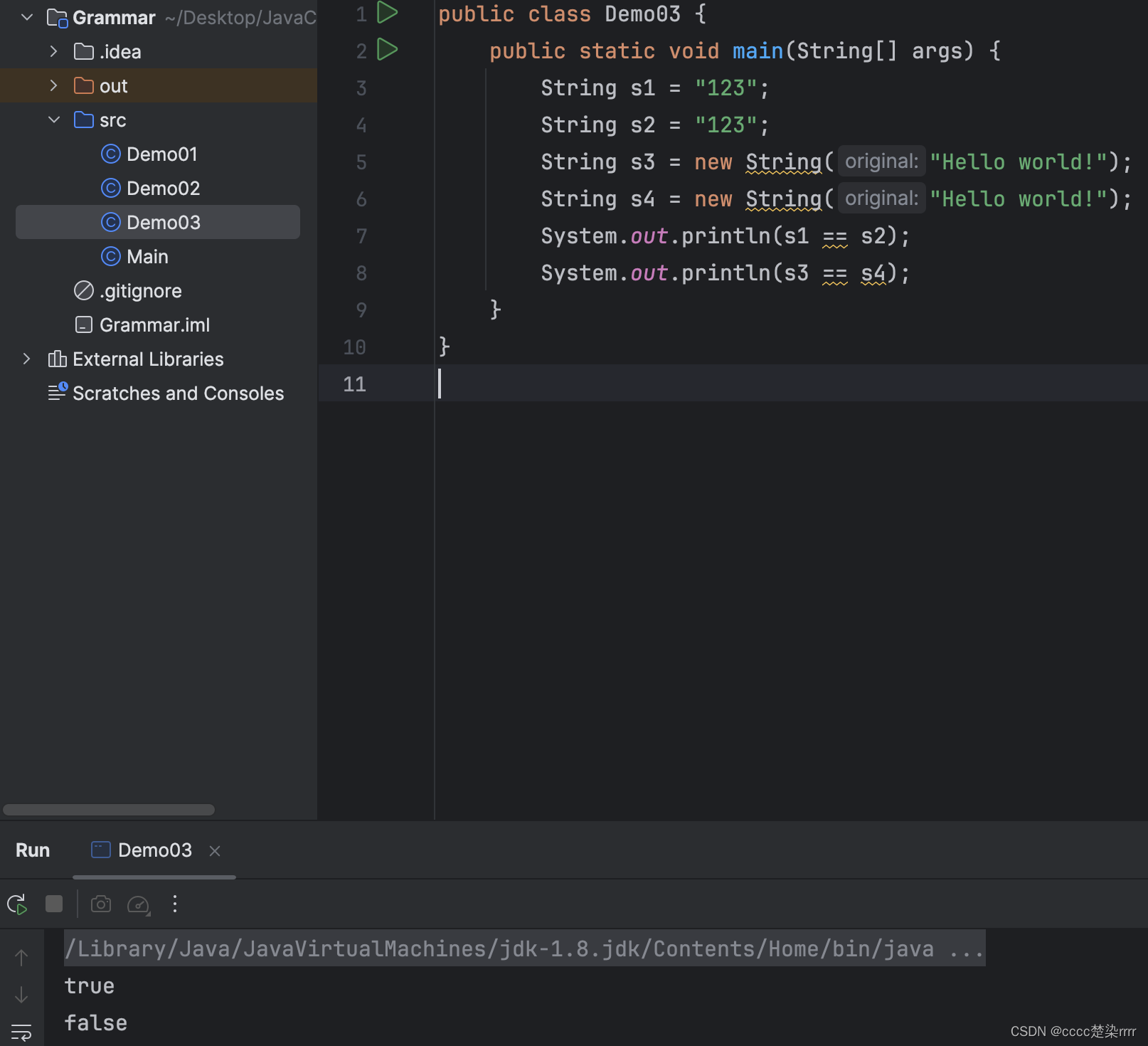Open the .gitignore file
The image size is (1148, 1046).
pos(141,290)
